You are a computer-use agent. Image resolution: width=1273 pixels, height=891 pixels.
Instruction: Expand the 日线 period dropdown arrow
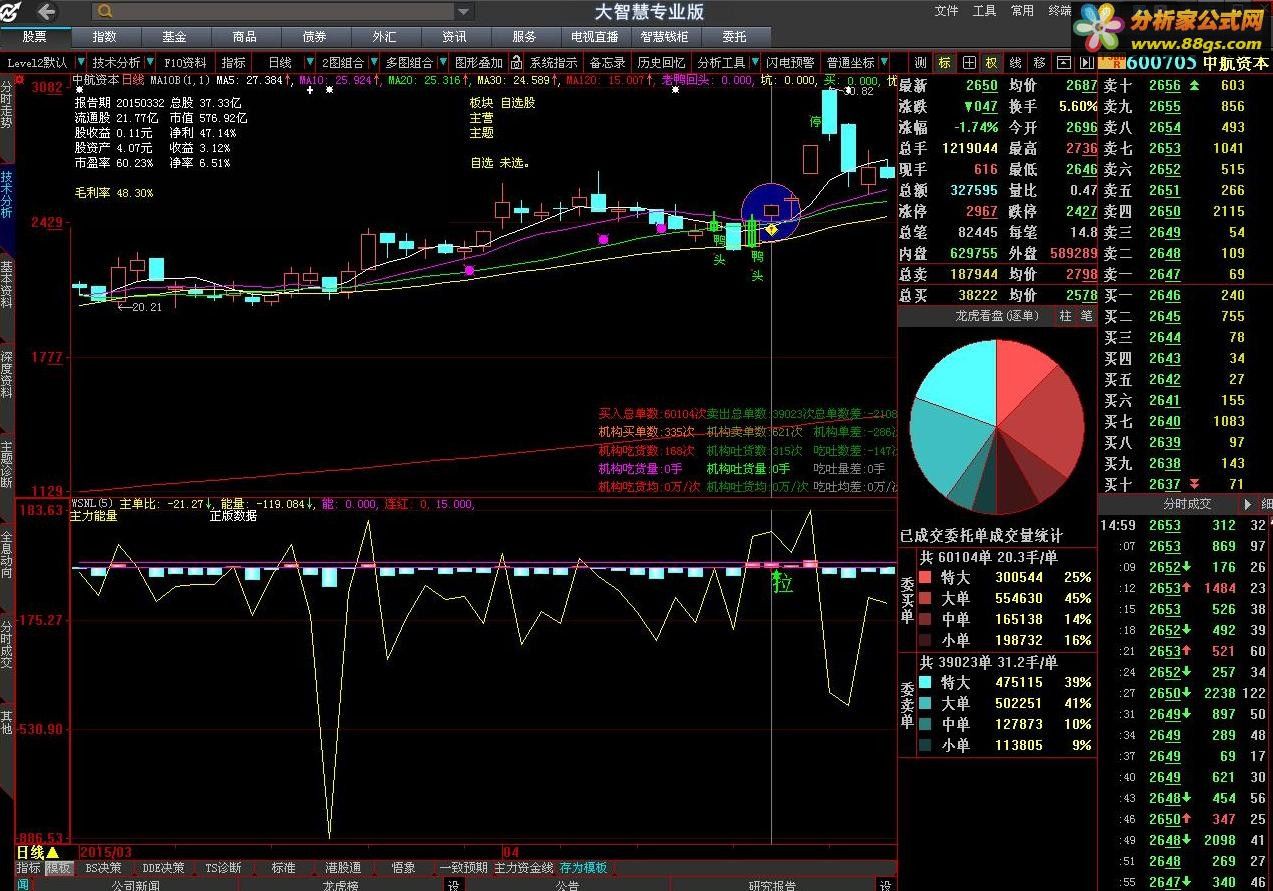tap(309, 62)
